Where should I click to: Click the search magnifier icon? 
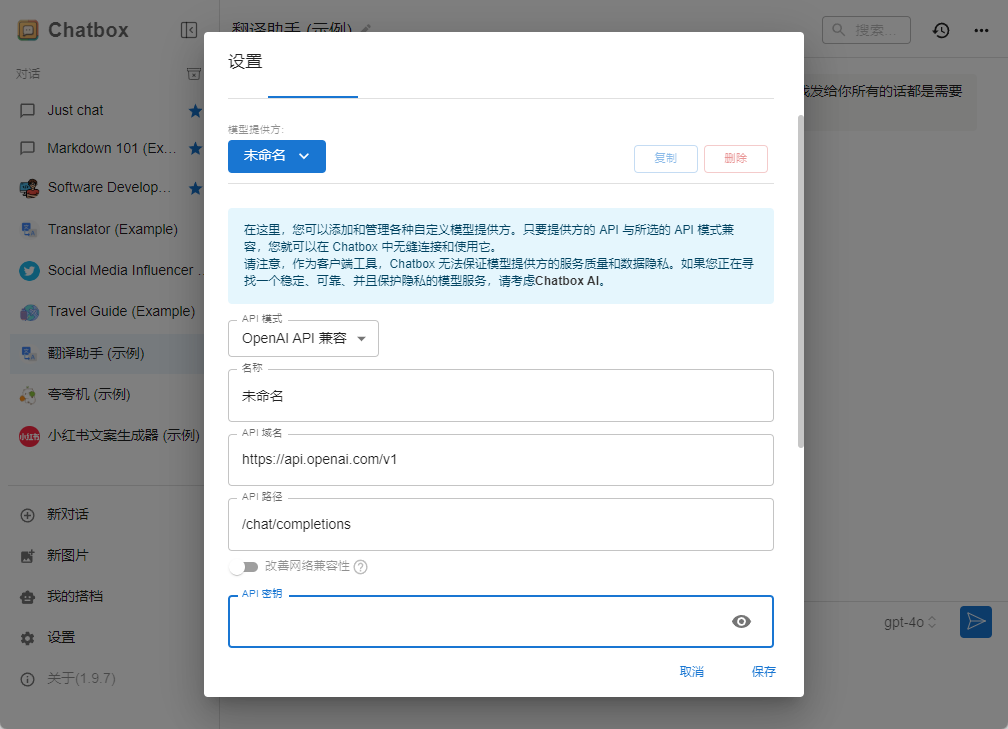tap(838, 30)
